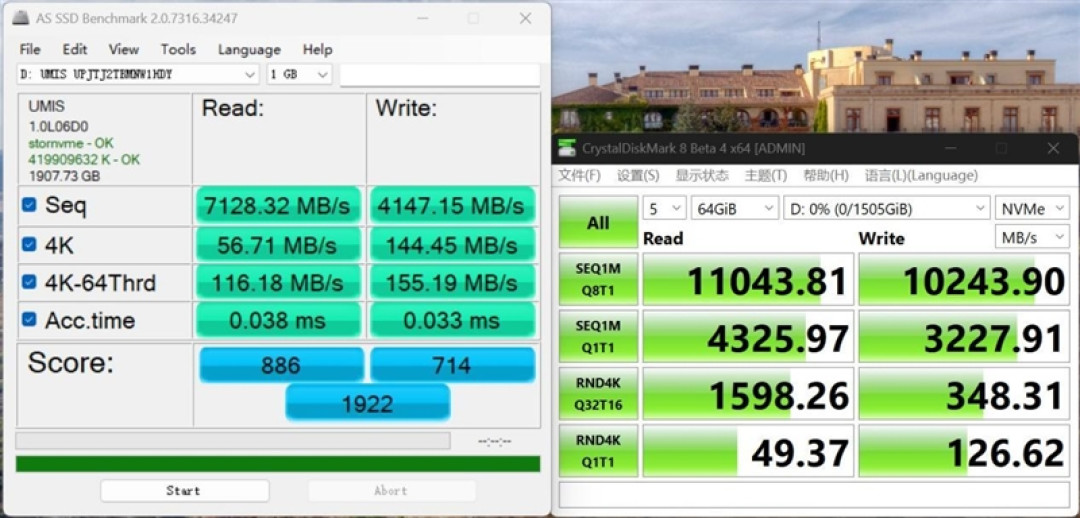
Task: Click the 3227.91 write value
Action: (x=964, y=337)
